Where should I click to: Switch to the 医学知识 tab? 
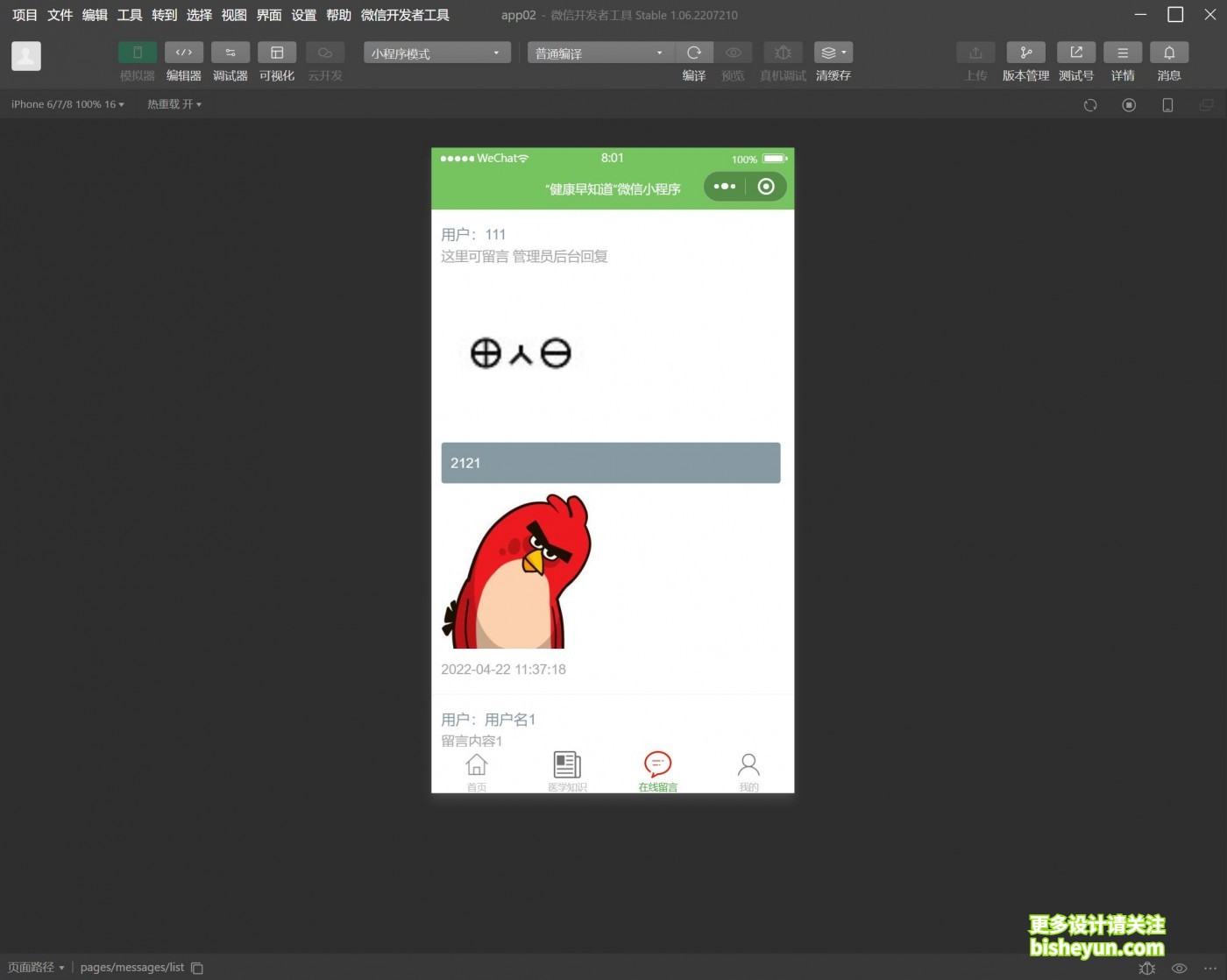pos(567,772)
